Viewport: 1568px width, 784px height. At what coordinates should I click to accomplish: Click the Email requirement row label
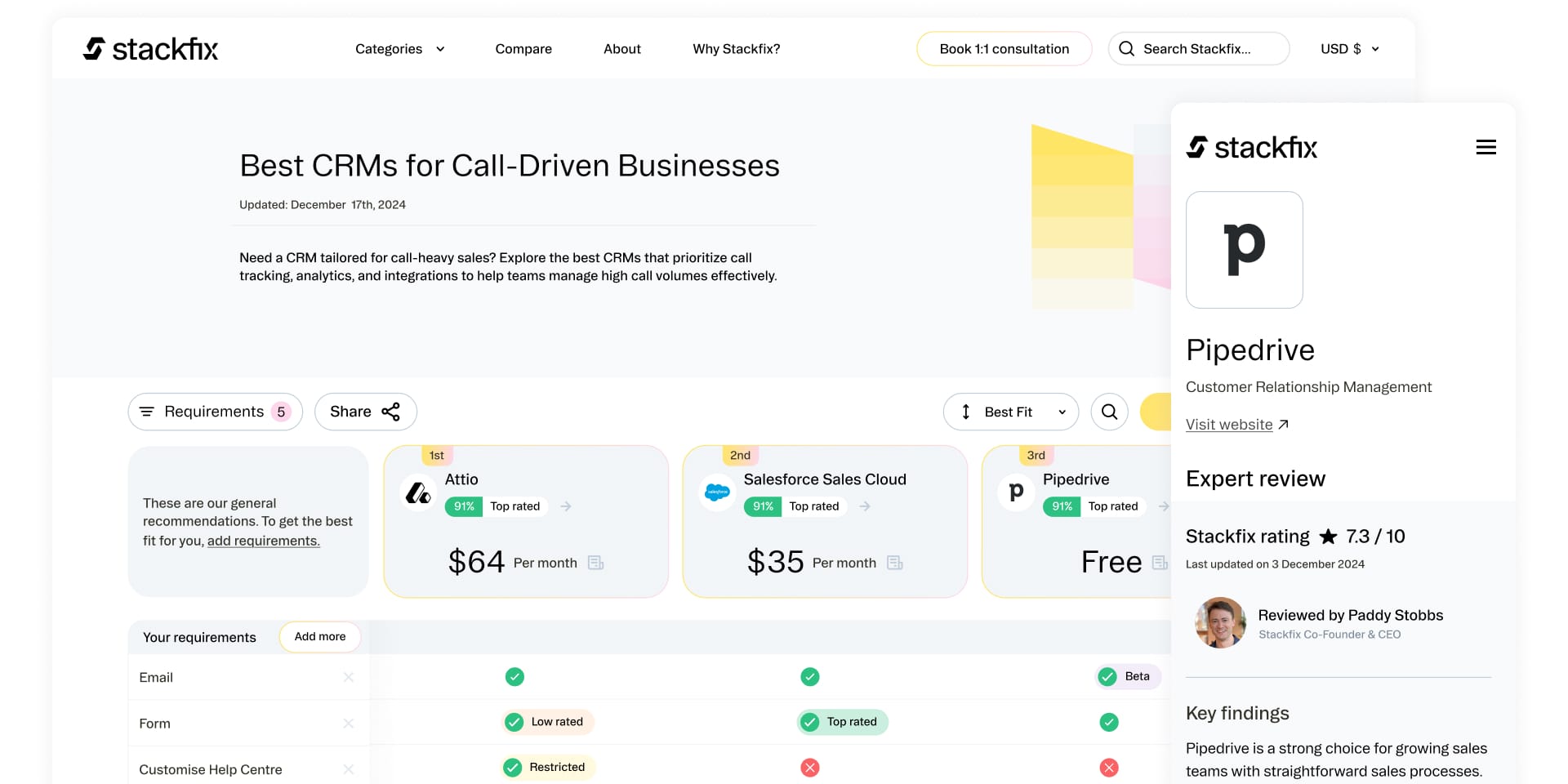click(156, 677)
